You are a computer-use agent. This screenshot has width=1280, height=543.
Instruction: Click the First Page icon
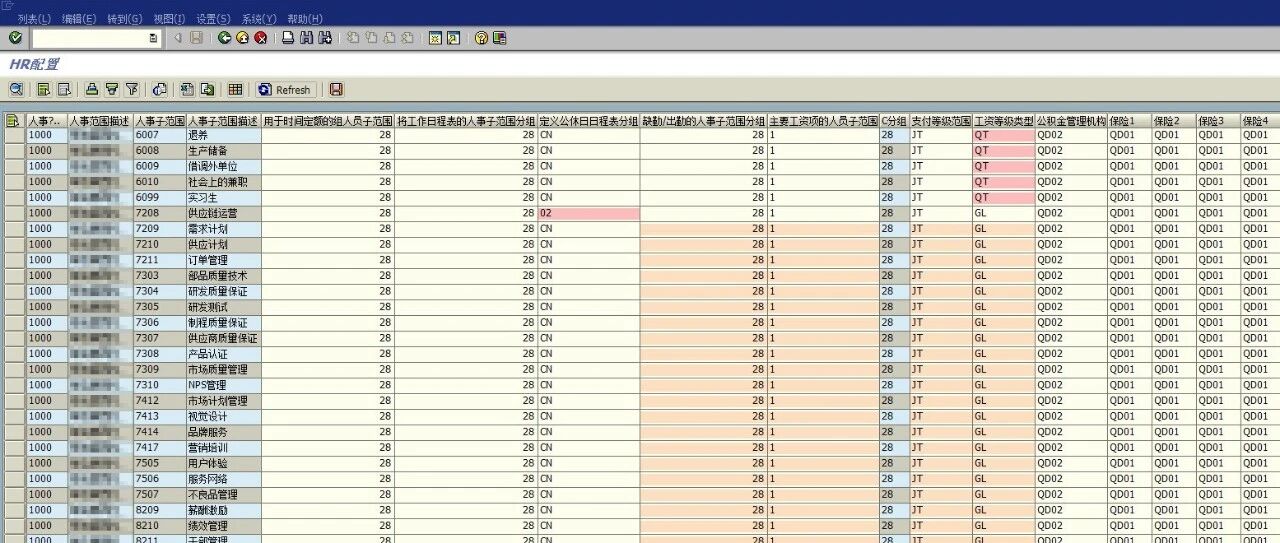tap(352, 38)
